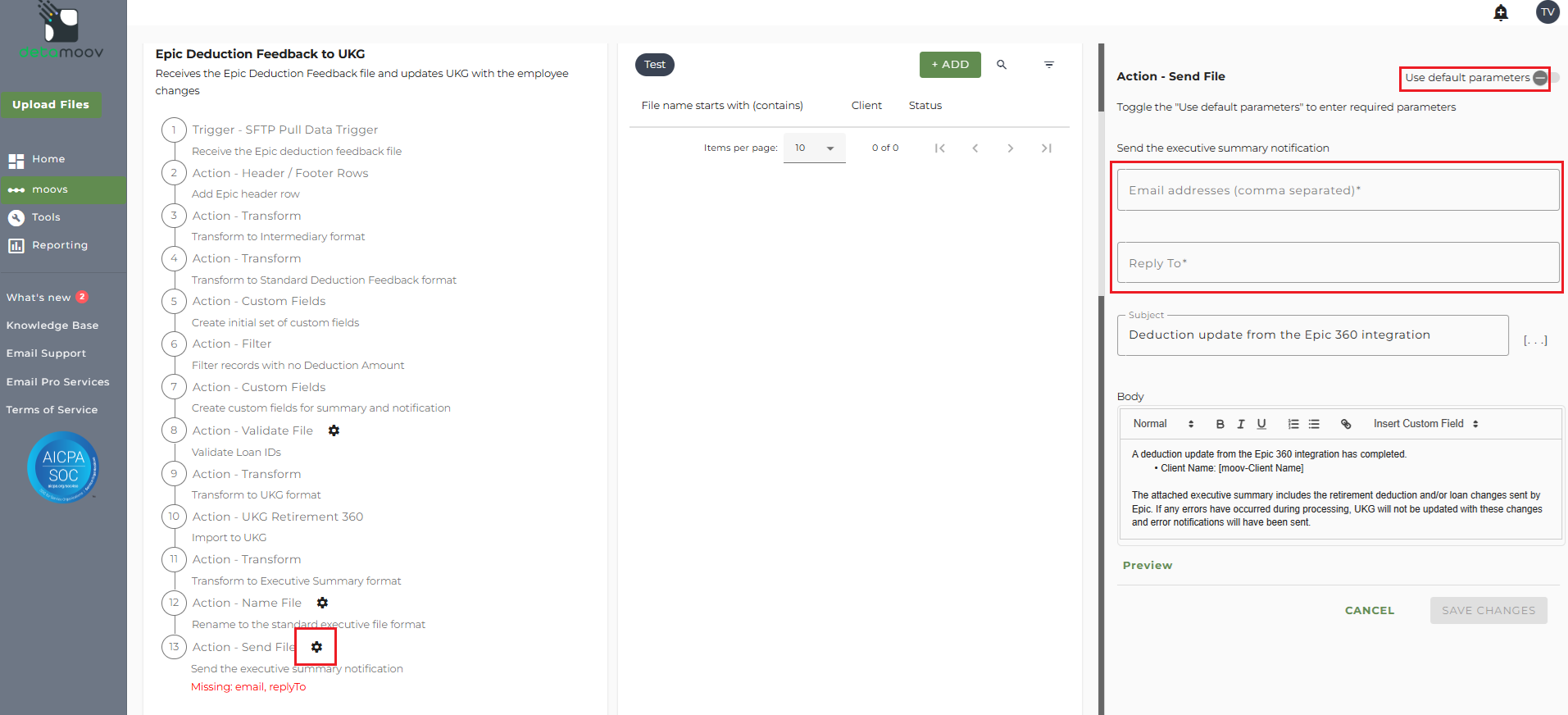
Task: Click the datamoov logo
Action: [x=61, y=31]
